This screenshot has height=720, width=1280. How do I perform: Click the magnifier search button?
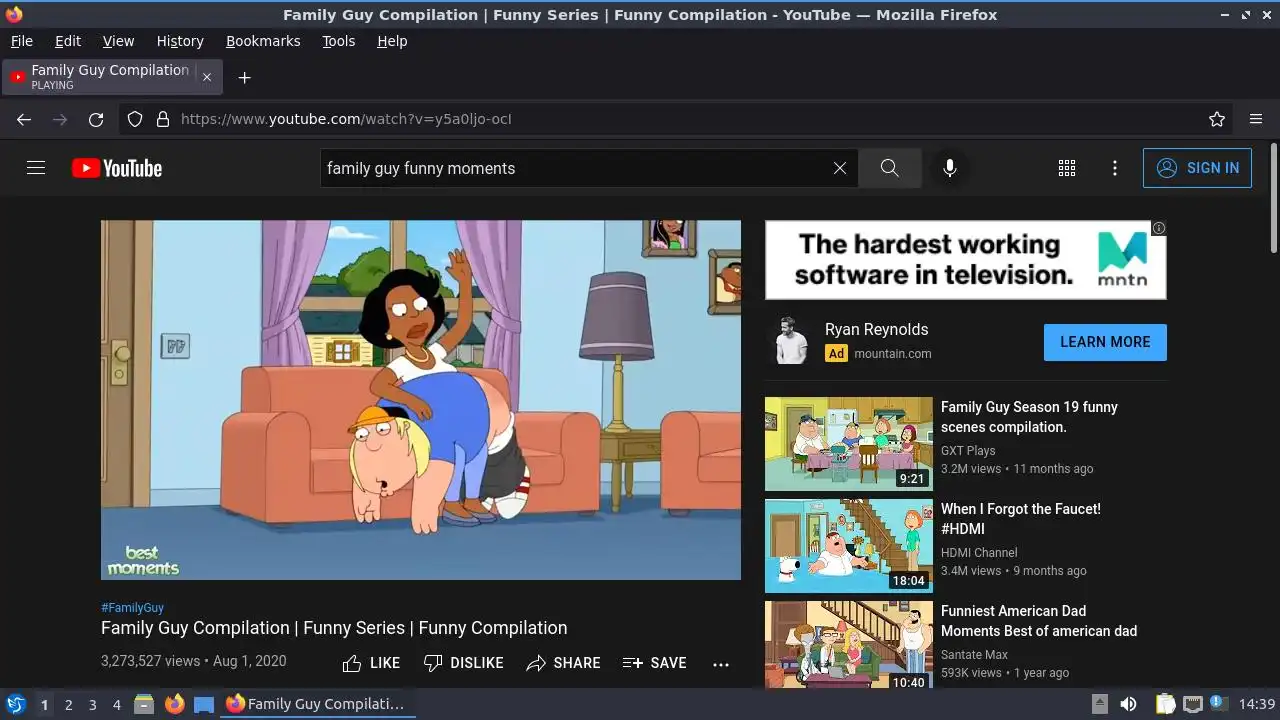click(x=890, y=168)
